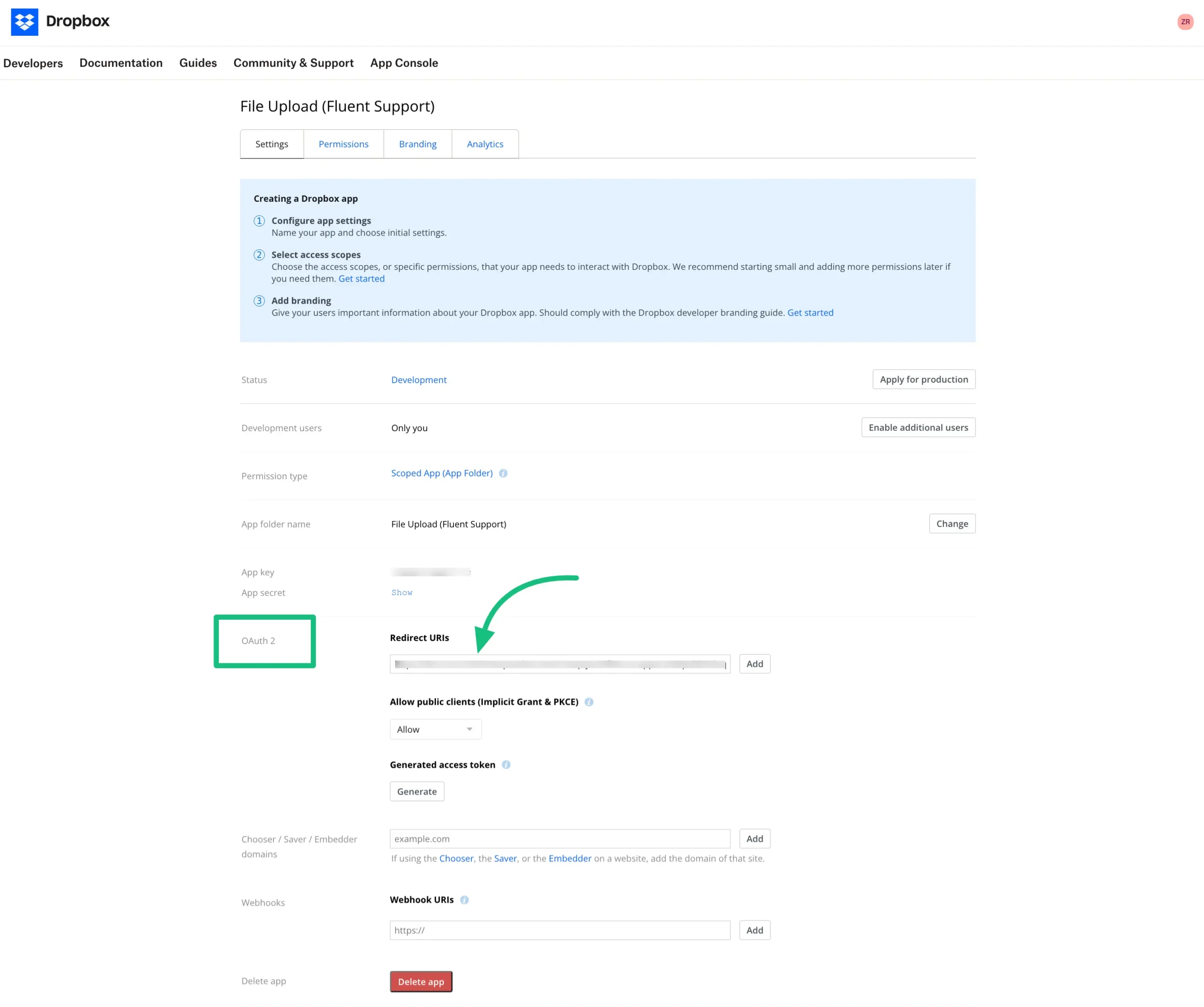Open the Allow public clients info tooltip
Screen dimensions: 1204x1007
pos(589,701)
